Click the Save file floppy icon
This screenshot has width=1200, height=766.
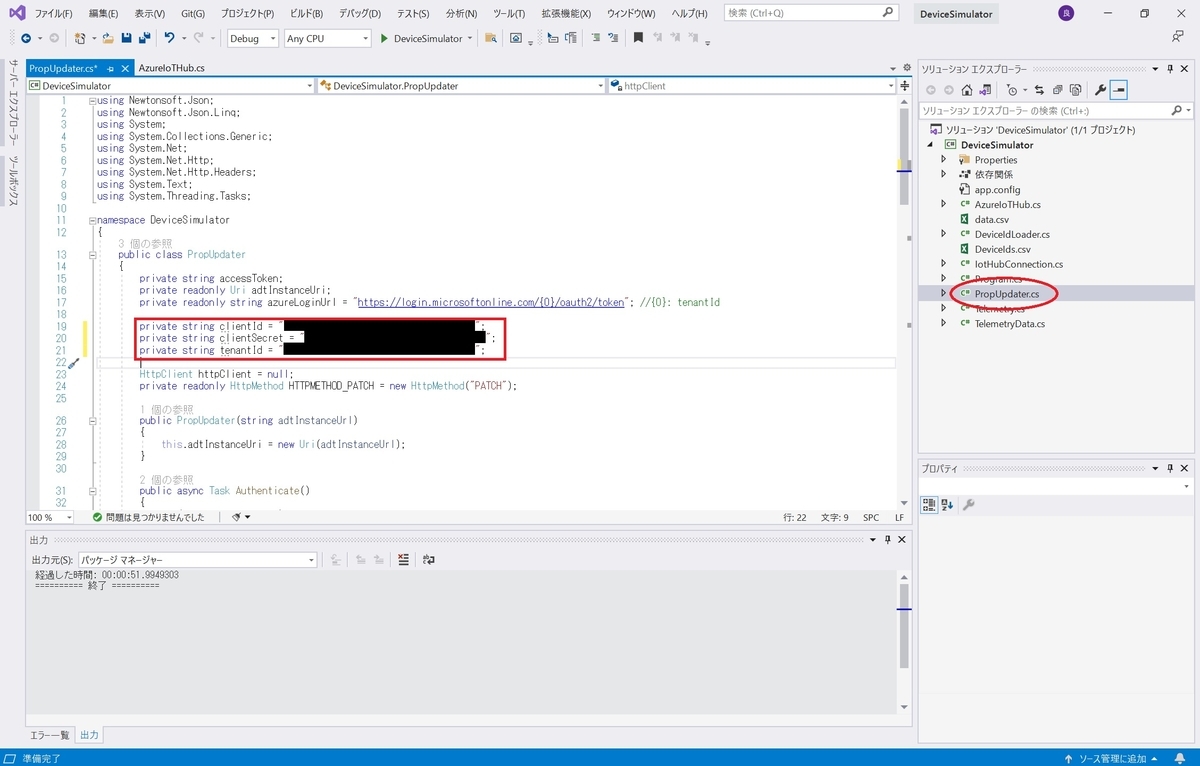(x=126, y=38)
